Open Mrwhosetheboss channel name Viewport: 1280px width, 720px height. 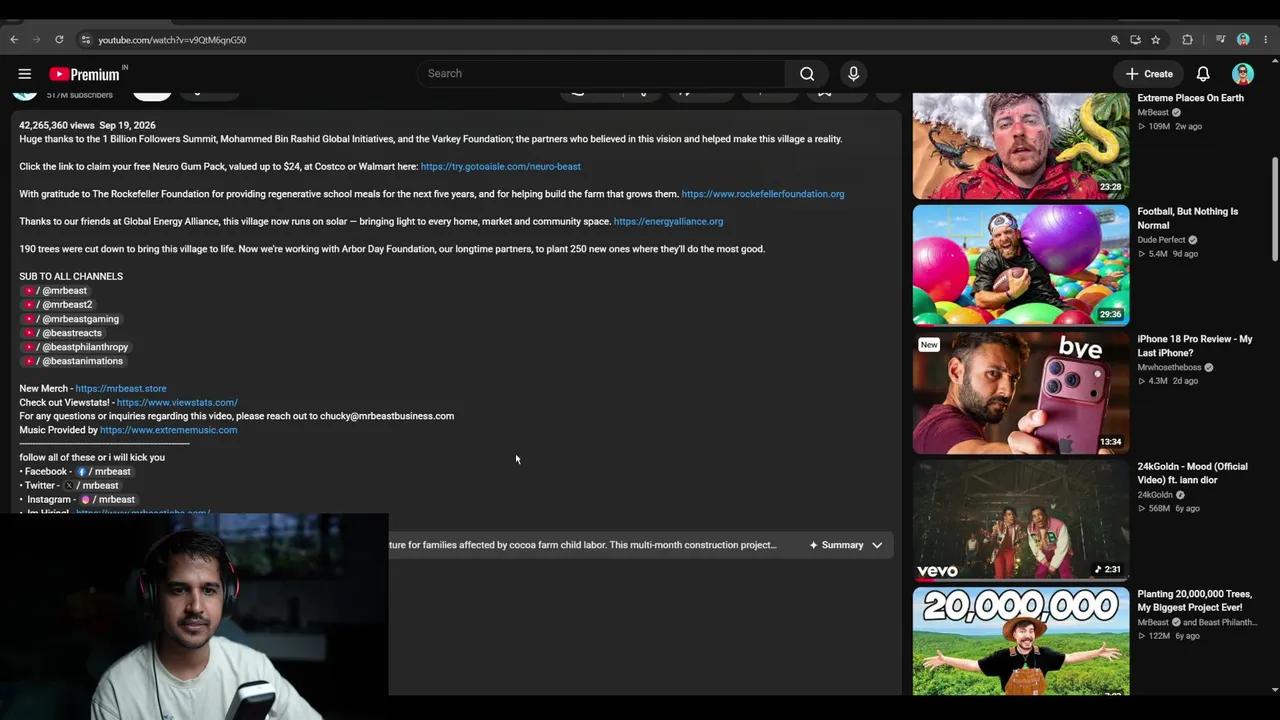(1169, 368)
